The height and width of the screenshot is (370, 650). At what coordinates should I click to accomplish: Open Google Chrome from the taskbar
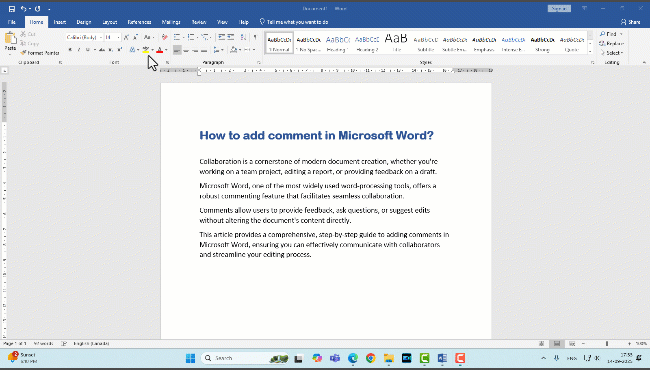tap(371, 358)
